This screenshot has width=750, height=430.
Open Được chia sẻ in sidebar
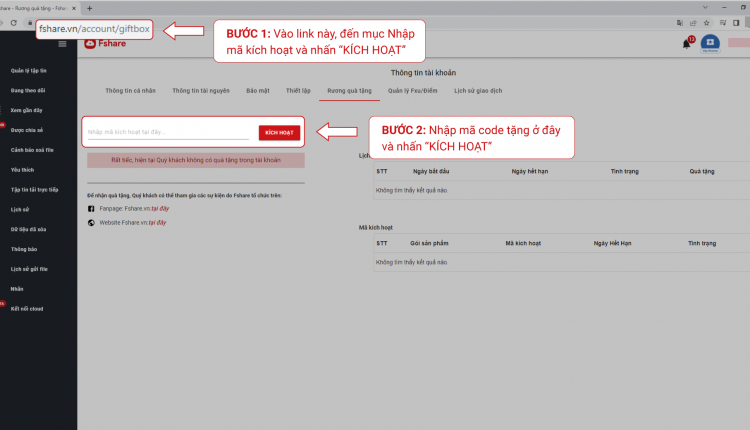pyautogui.click(x=27, y=130)
